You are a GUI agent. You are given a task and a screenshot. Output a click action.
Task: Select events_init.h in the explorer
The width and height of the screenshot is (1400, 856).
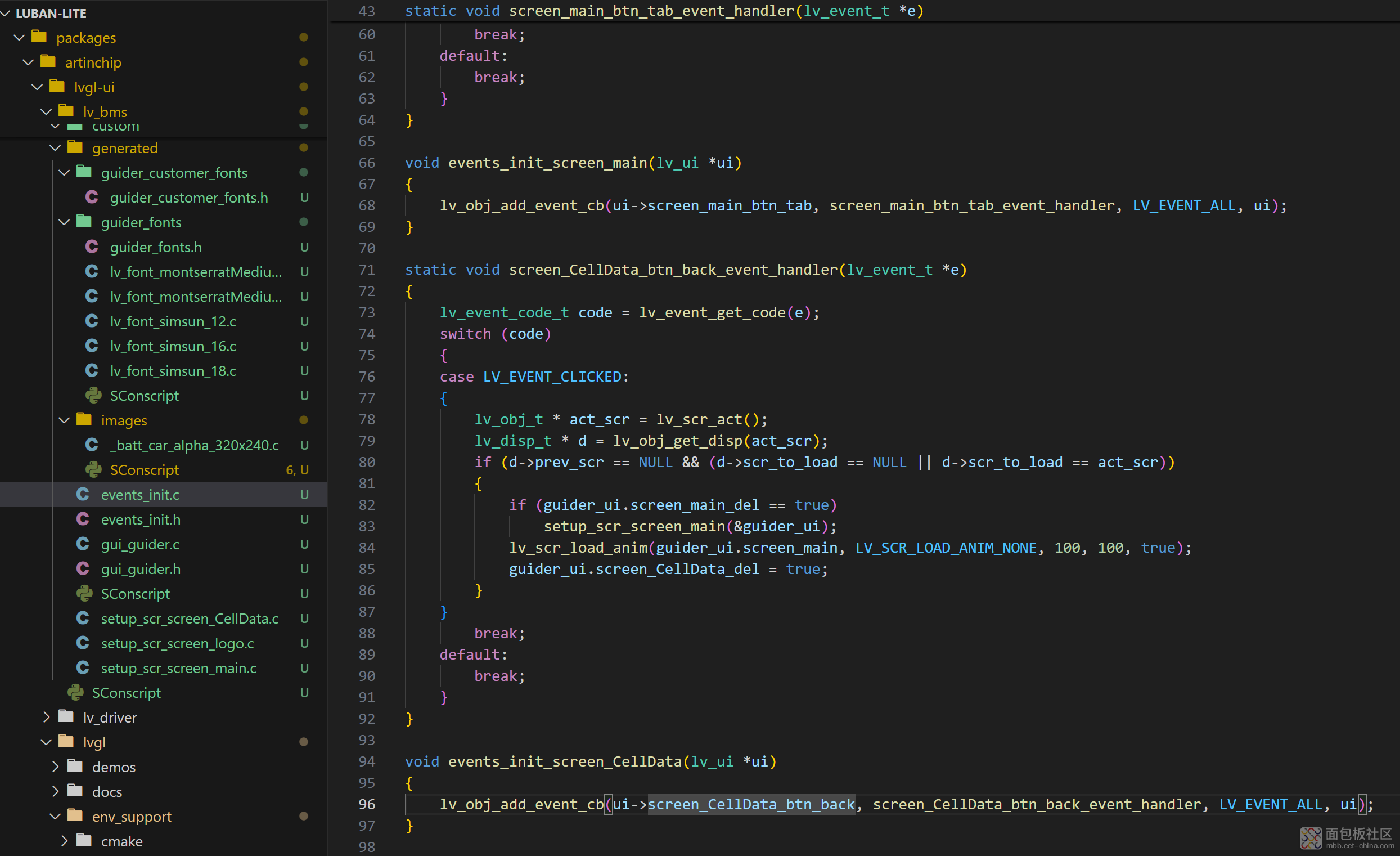[x=141, y=519]
